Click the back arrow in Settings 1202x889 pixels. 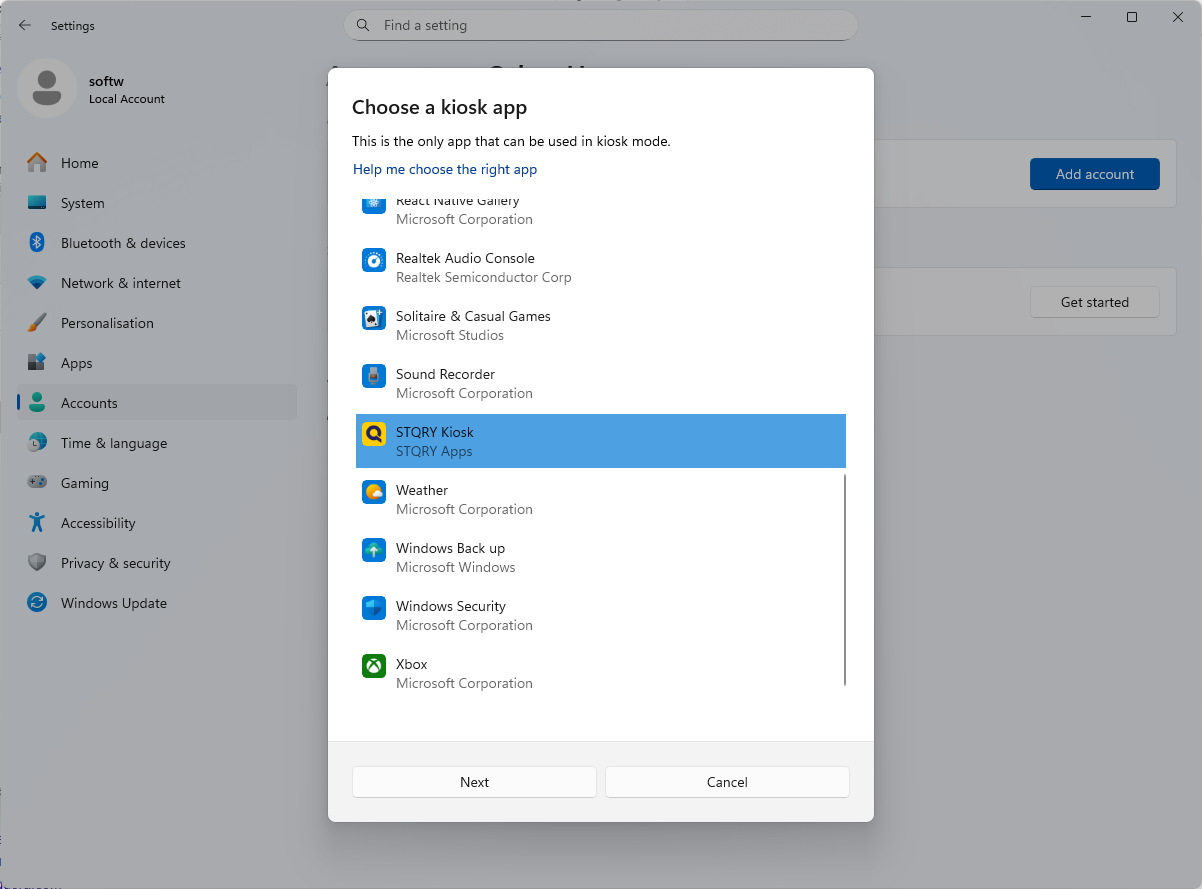click(x=24, y=25)
